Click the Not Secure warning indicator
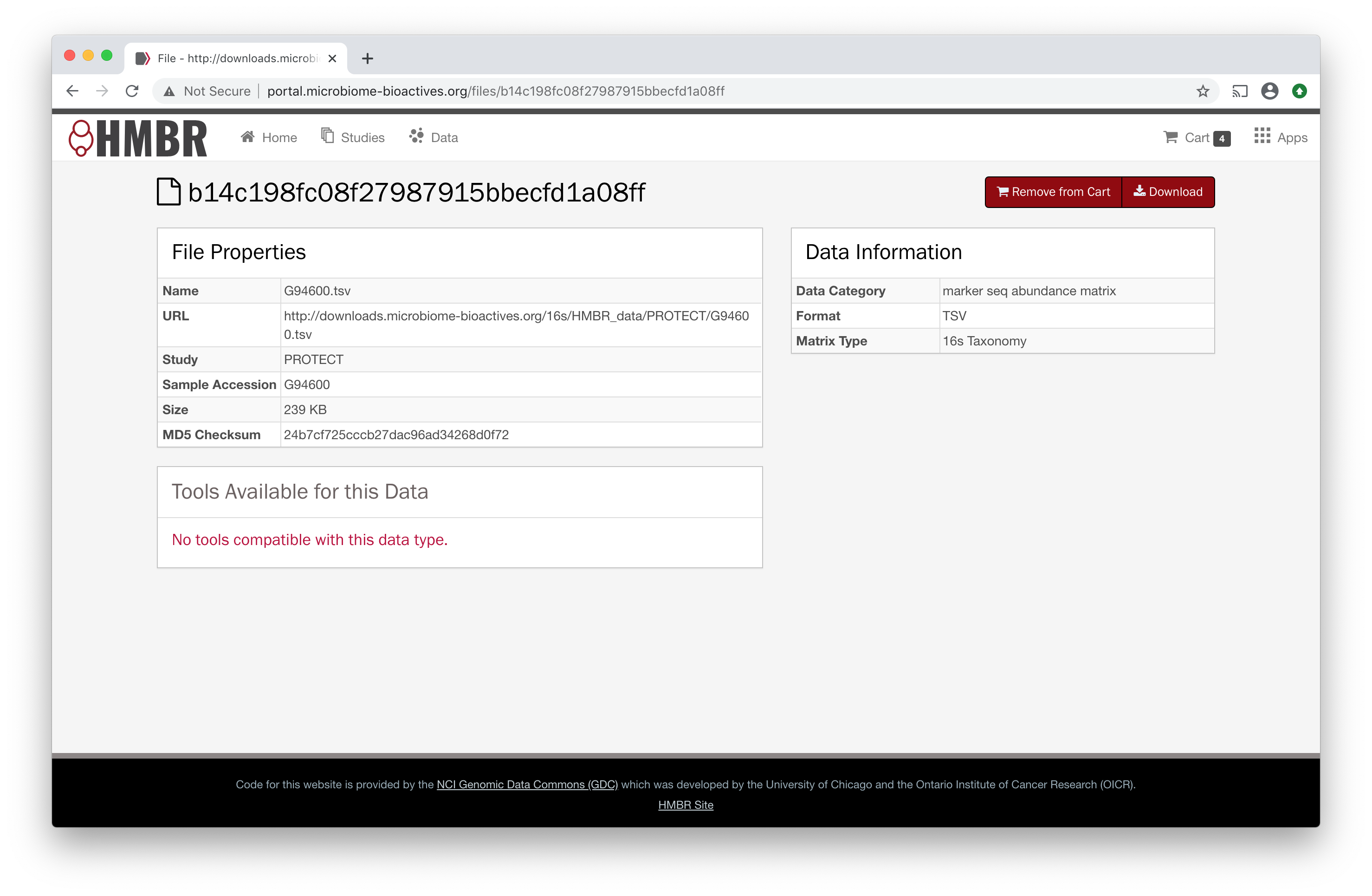The height and width of the screenshot is (896, 1372). [x=206, y=91]
